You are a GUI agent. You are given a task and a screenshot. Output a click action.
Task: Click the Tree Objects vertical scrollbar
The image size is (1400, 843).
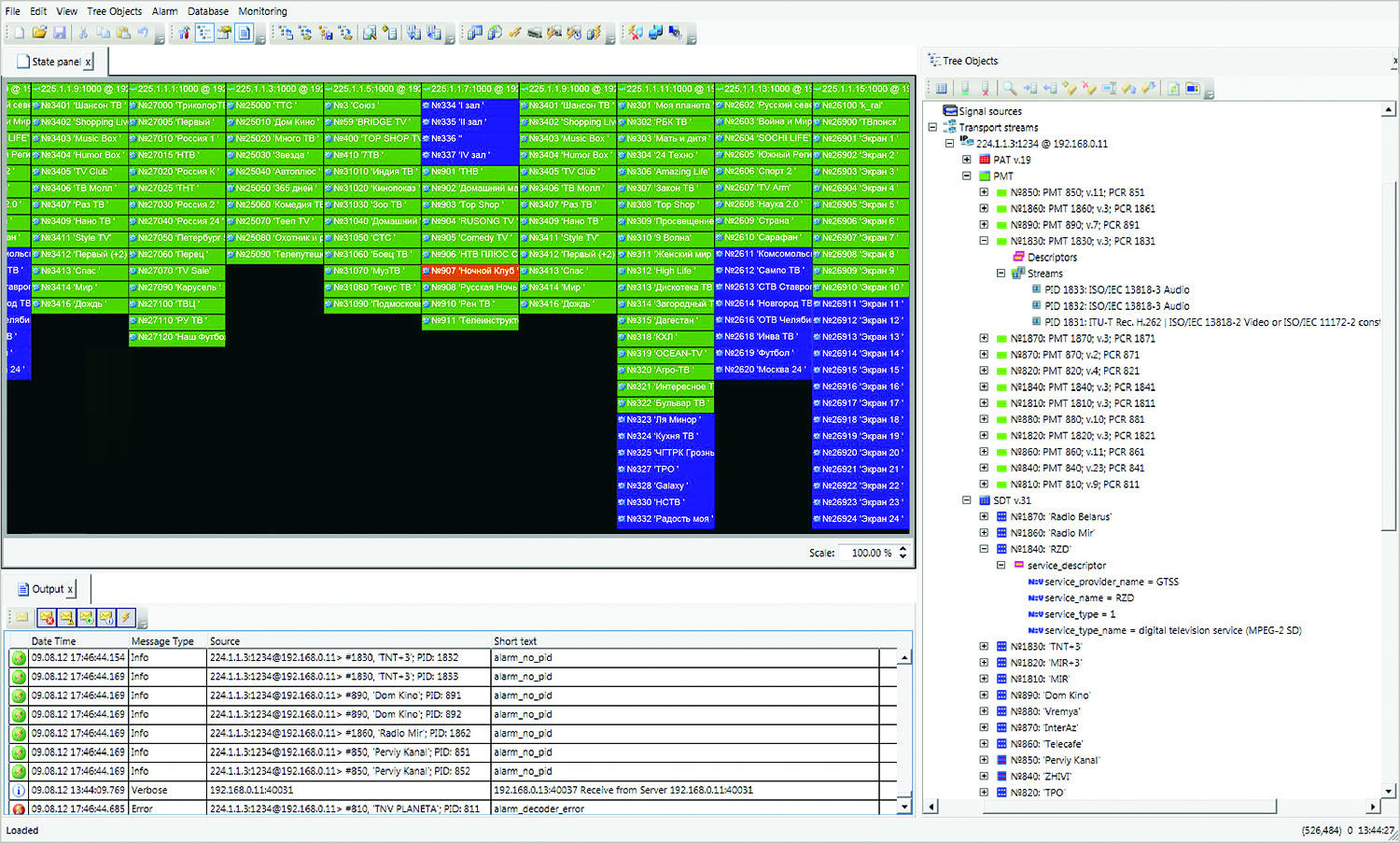coord(1389,450)
